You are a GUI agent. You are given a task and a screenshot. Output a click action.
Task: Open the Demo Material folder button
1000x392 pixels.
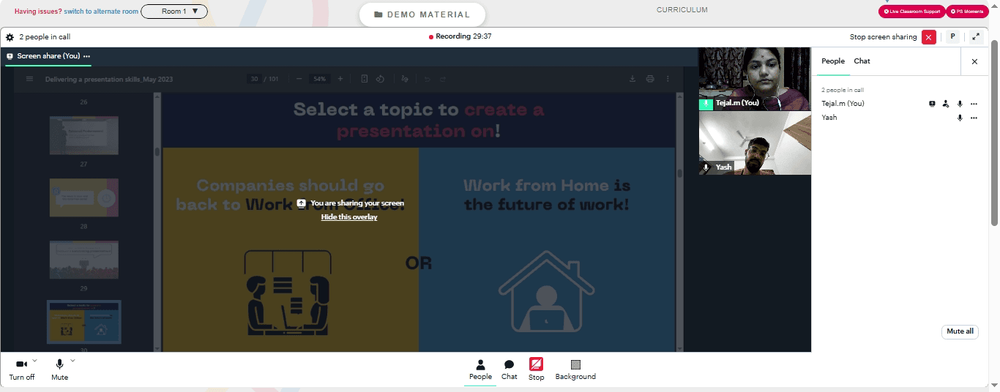point(422,15)
